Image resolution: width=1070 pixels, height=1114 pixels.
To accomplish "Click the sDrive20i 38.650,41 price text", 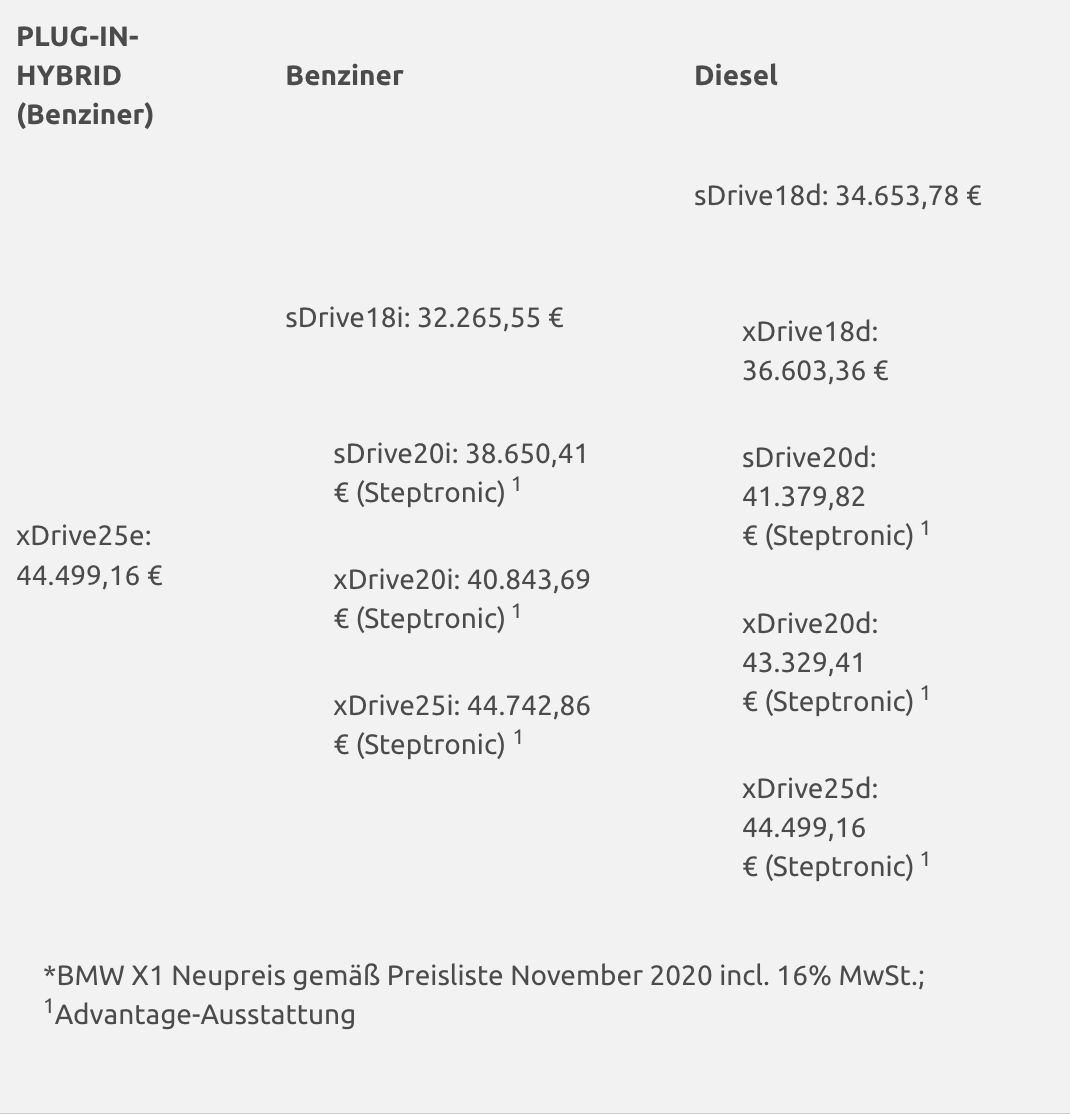I will (460, 455).
